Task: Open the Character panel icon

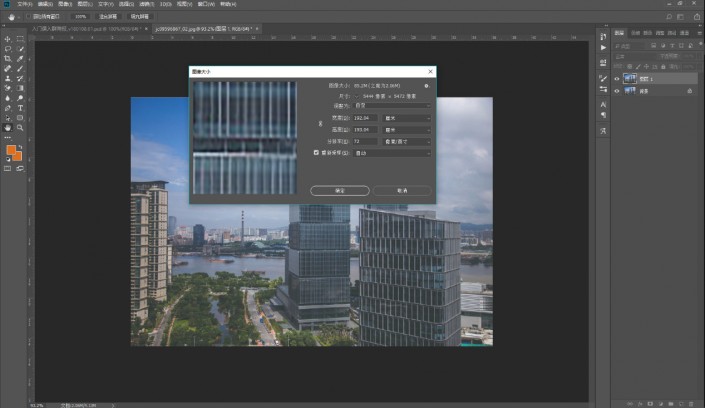Action: (x=603, y=104)
